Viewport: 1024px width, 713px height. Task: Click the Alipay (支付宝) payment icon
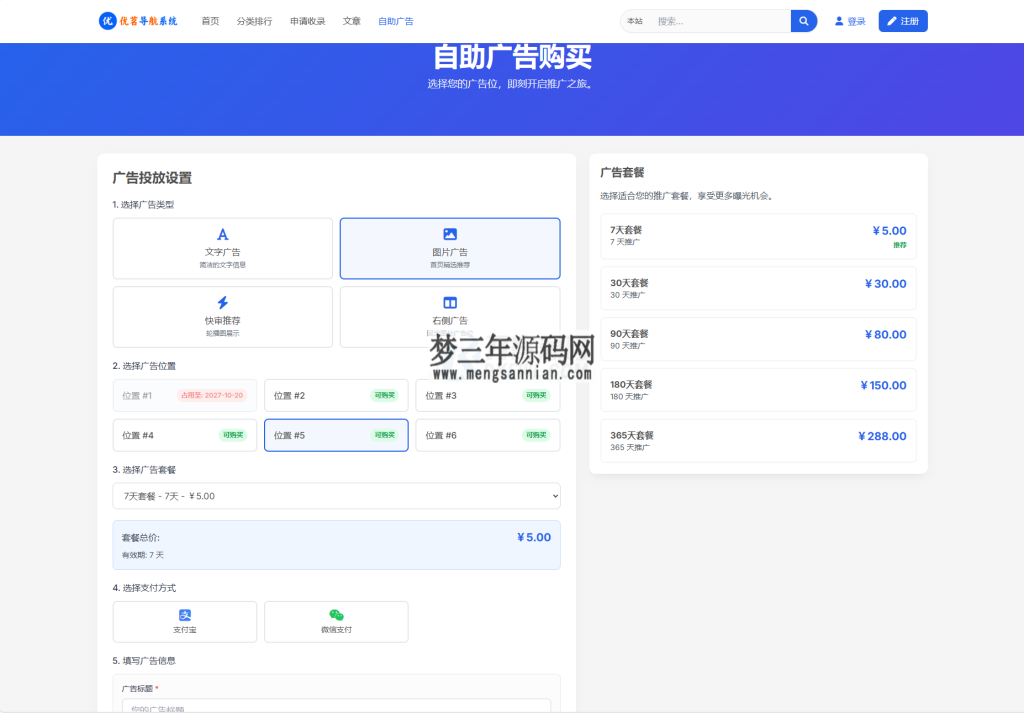tap(185, 615)
